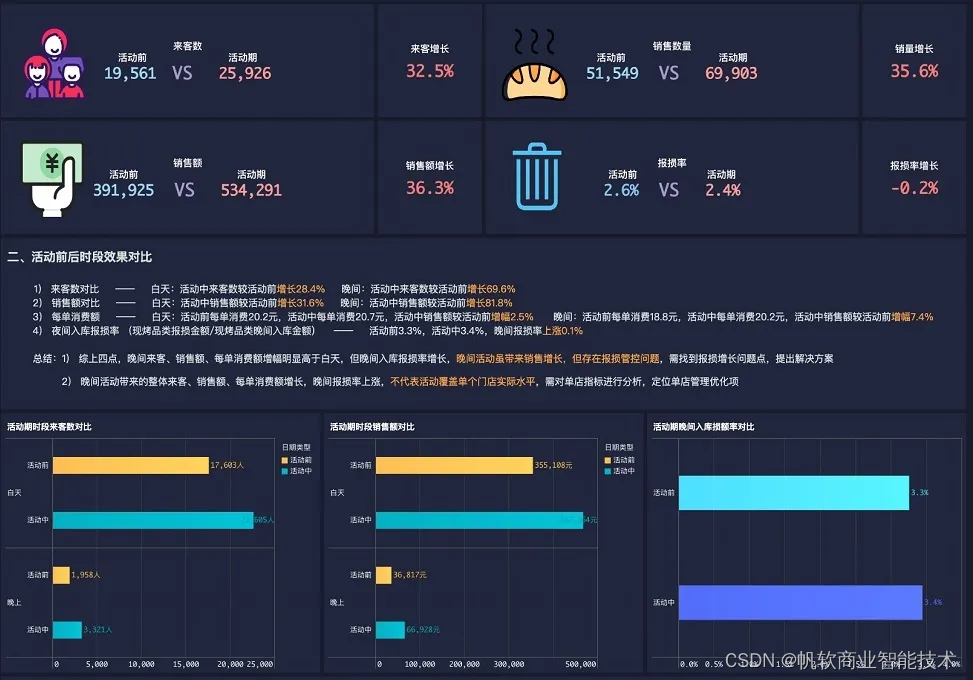Click chart title 活动期时段销售额对比
This screenshot has width=973, height=680.
pos(372,427)
